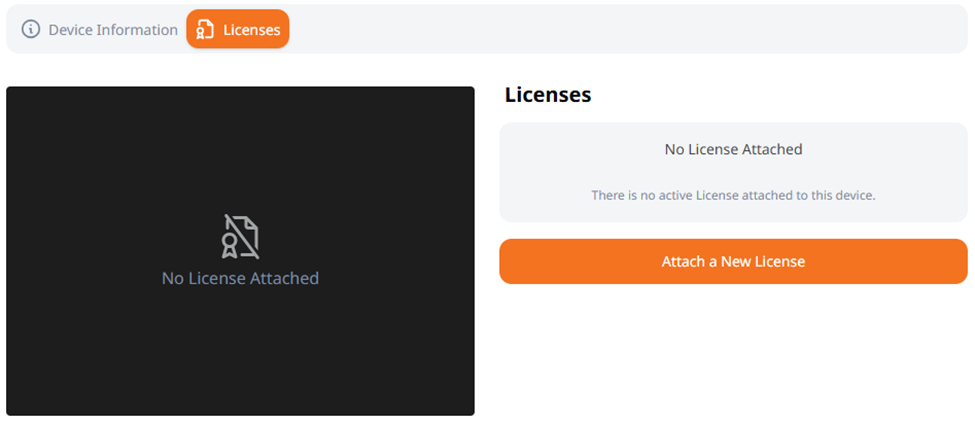Click the "Attach a New License" button label
The height and width of the screenshot is (423, 975).
coord(733,261)
